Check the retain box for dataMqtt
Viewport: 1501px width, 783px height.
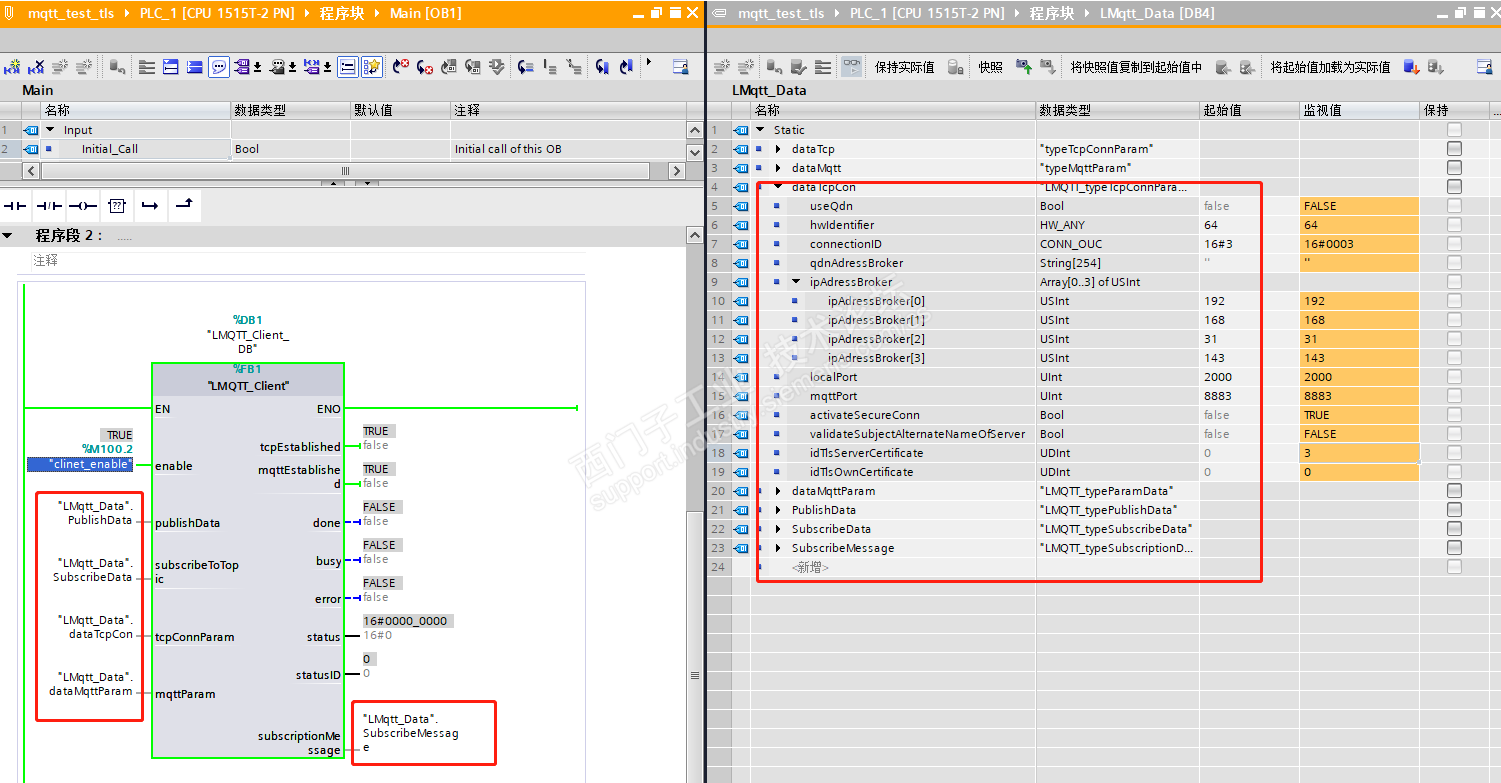coord(1454,168)
